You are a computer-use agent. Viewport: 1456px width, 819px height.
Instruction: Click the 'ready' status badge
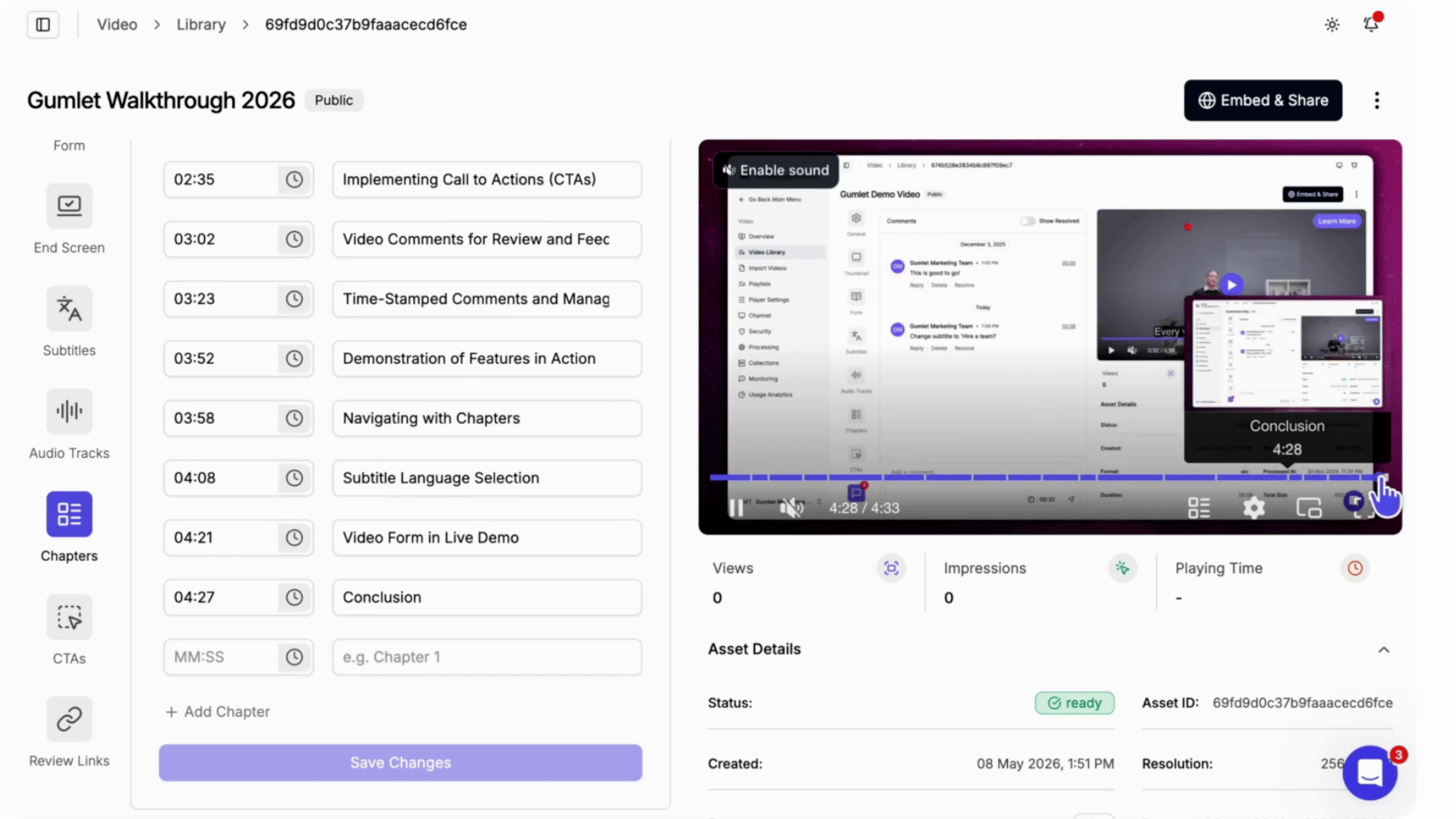pyautogui.click(x=1075, y=703)
